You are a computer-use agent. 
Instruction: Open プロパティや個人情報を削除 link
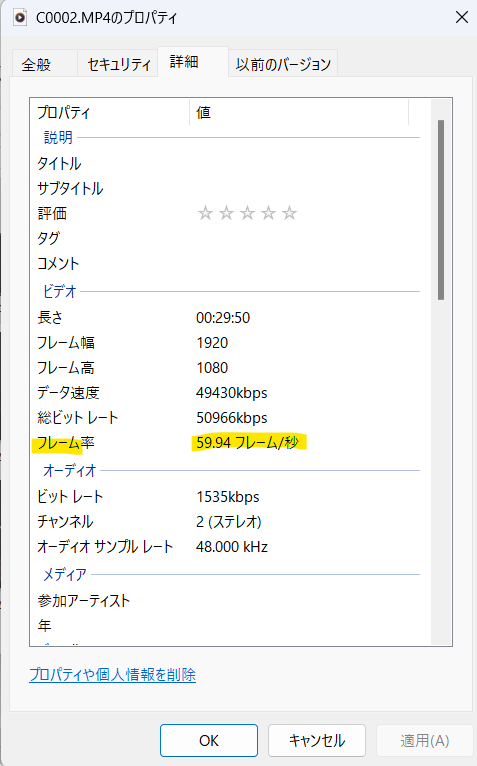point(112,675)
